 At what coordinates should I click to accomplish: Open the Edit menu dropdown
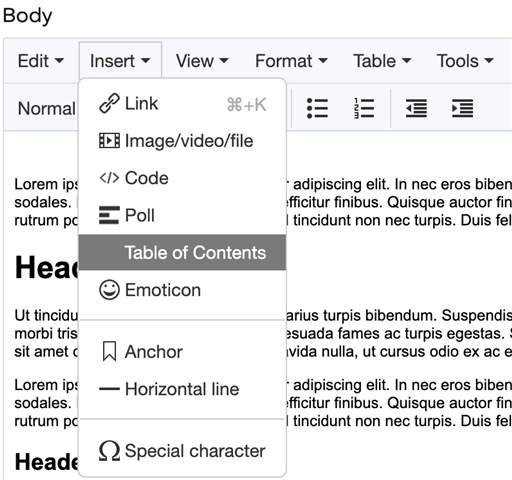coord(41,61)
